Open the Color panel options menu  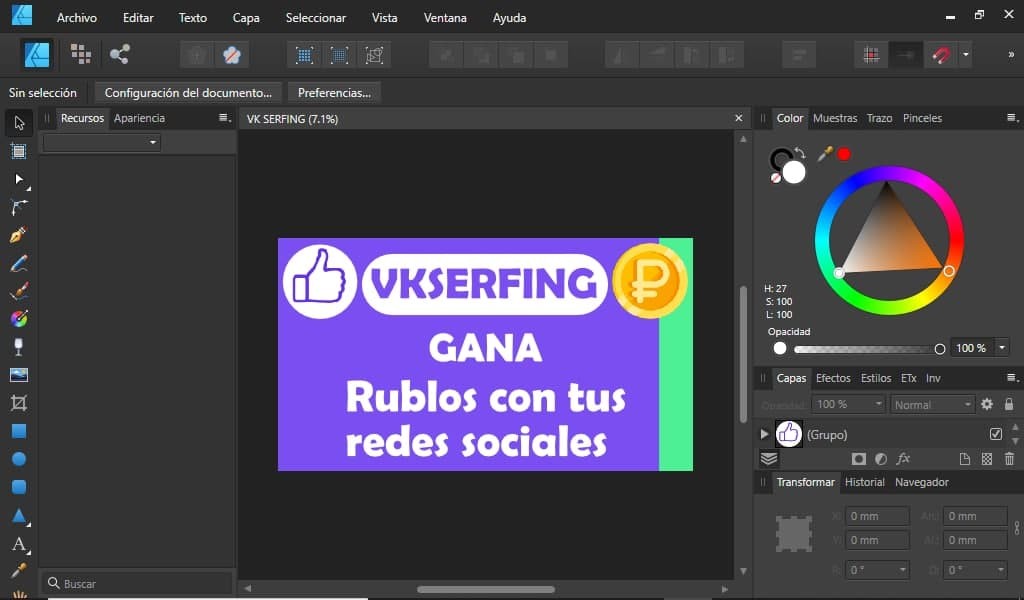[1012, 118]
